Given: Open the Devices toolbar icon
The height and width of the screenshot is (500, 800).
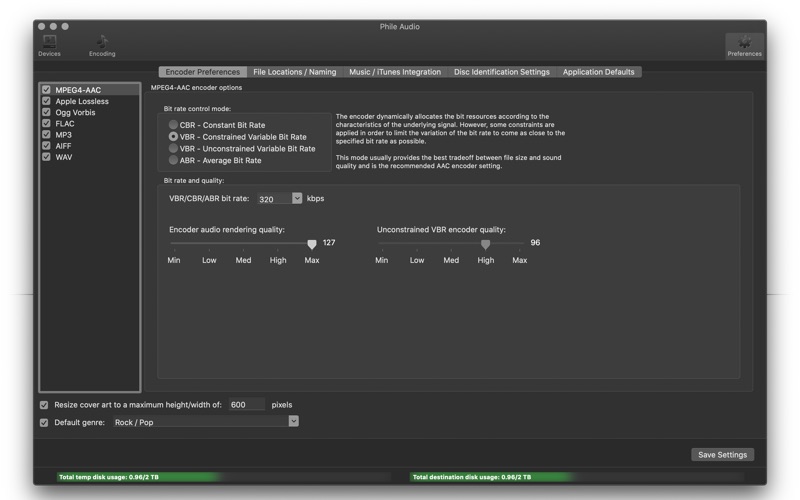Looking at the screenshot, I should [49, 45].
